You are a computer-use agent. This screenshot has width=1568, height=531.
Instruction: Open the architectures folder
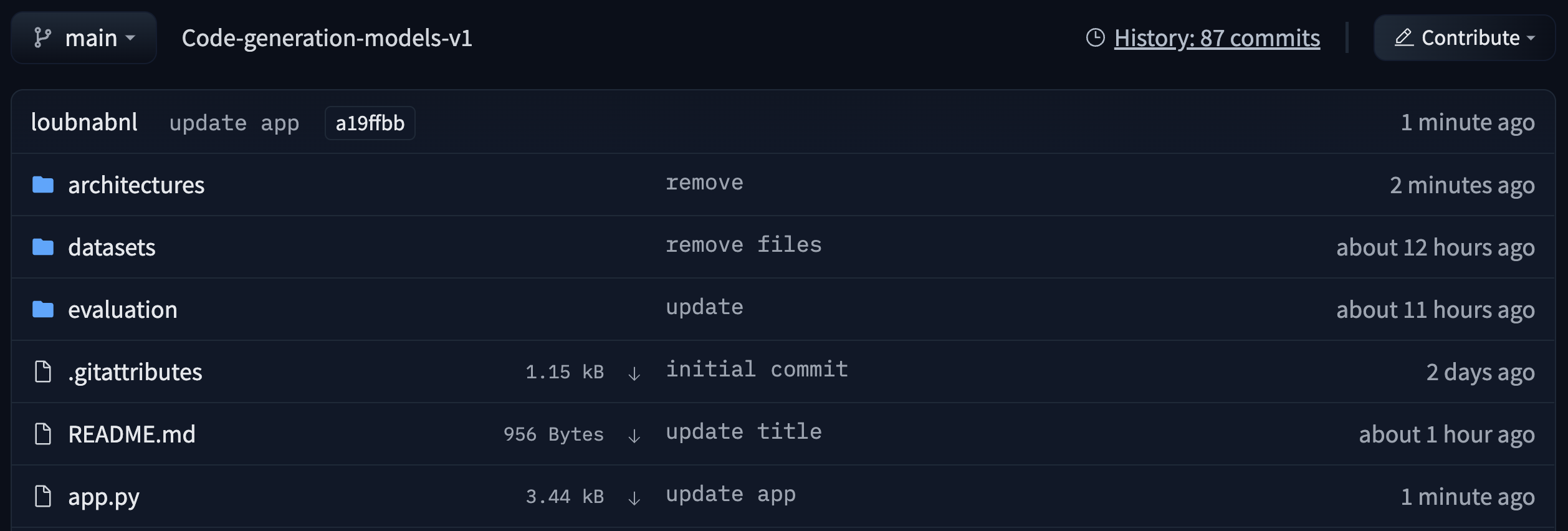[136, 185]
